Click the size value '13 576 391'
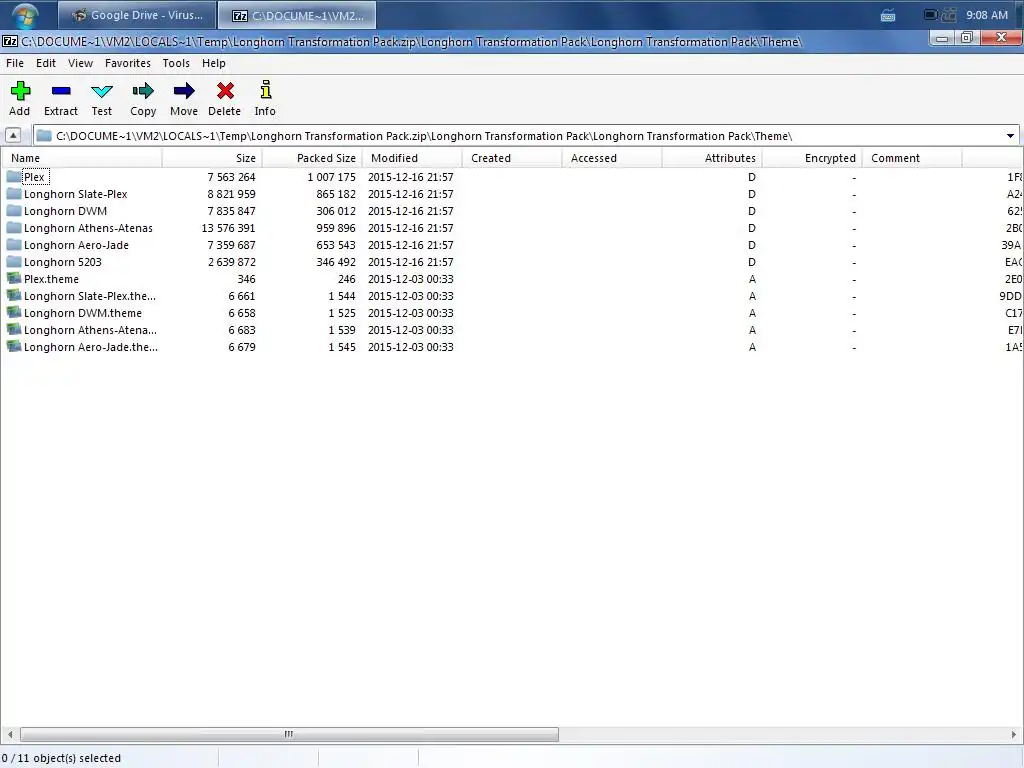 [x=229, y=228]
